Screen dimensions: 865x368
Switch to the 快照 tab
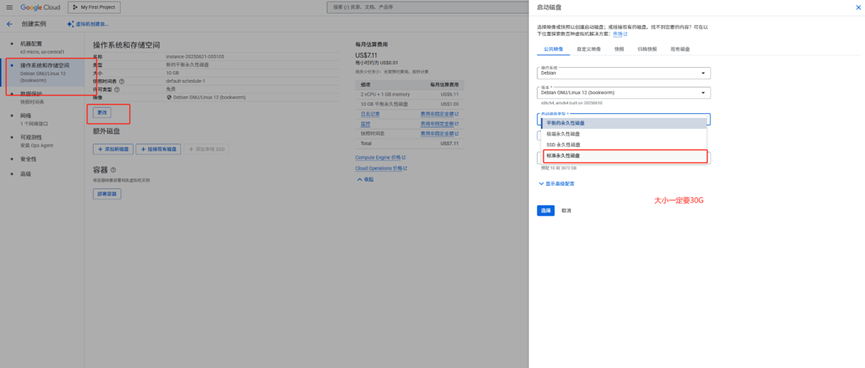(619, 49)
